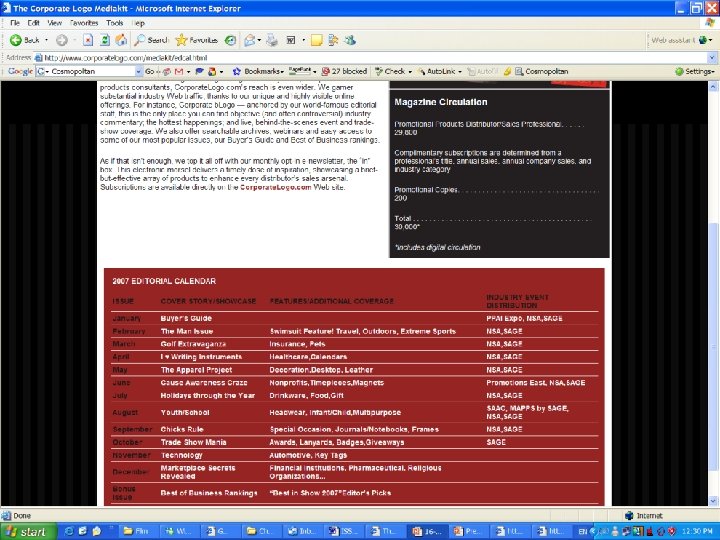
Task: Open the Edit menu
Action: pyautogui.click(x=33, y=22)
